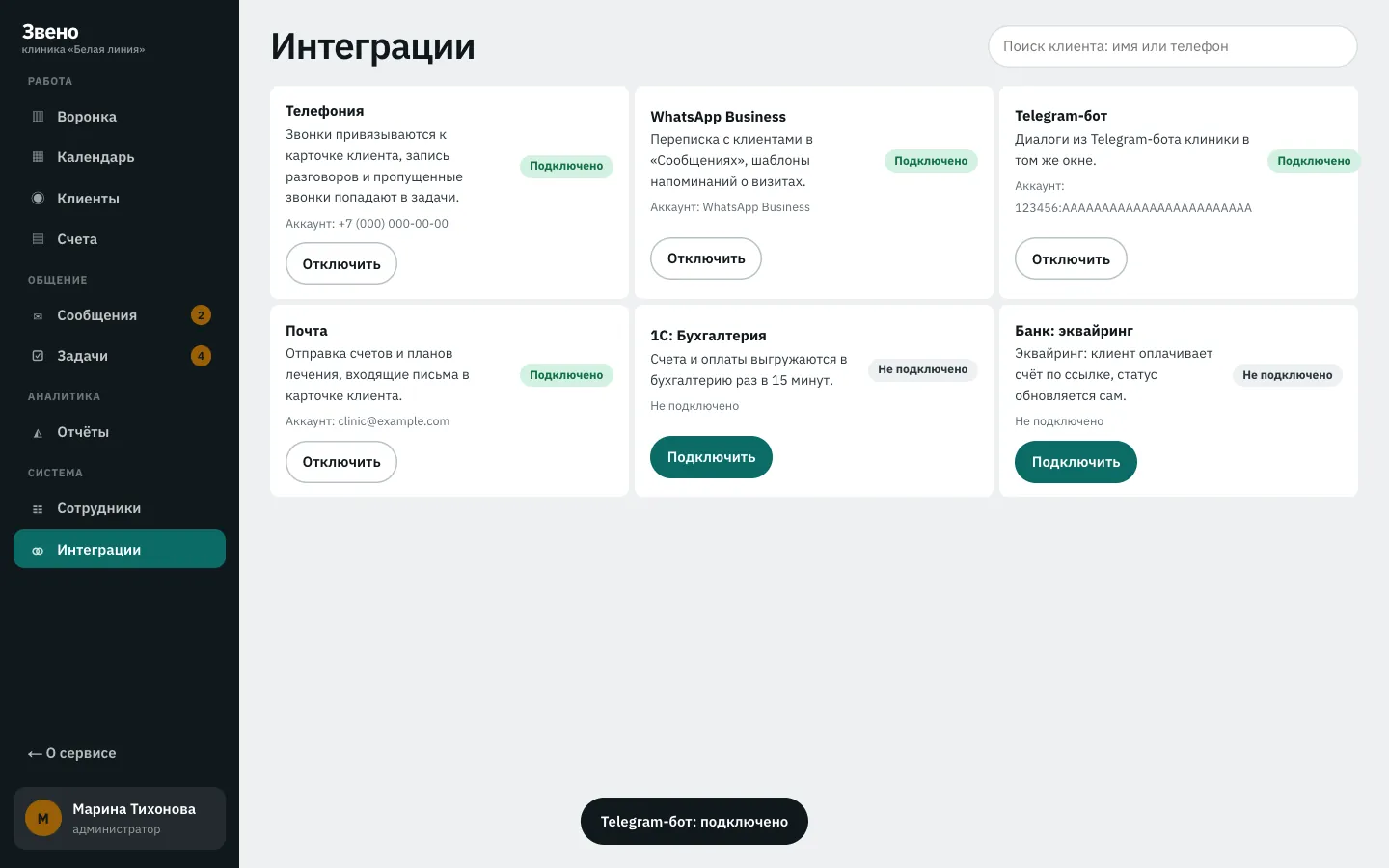
Task: Click Марина Тихонова's avatar
Action: pyautogui.click(x=42, y=819)
